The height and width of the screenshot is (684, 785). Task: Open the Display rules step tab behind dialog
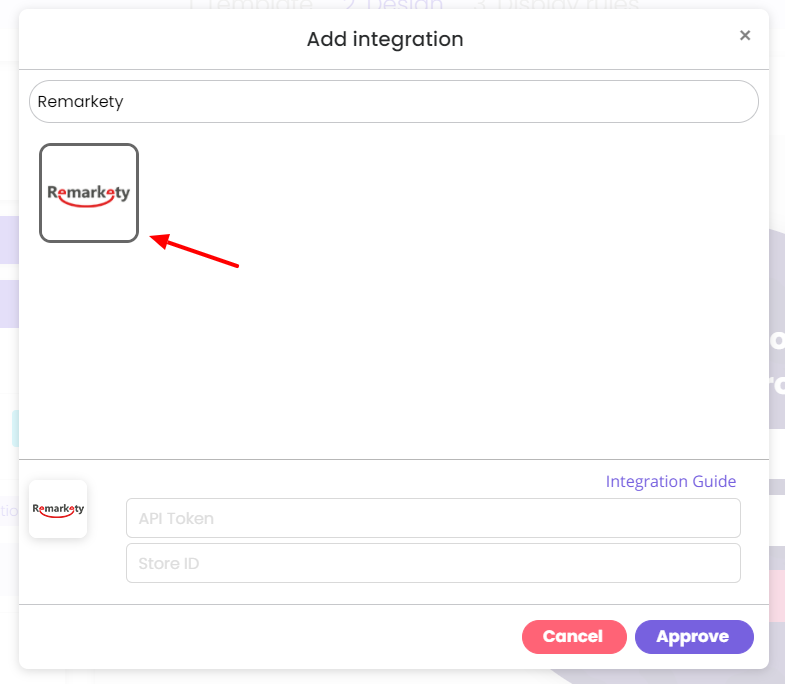click(x=556, y=5)
